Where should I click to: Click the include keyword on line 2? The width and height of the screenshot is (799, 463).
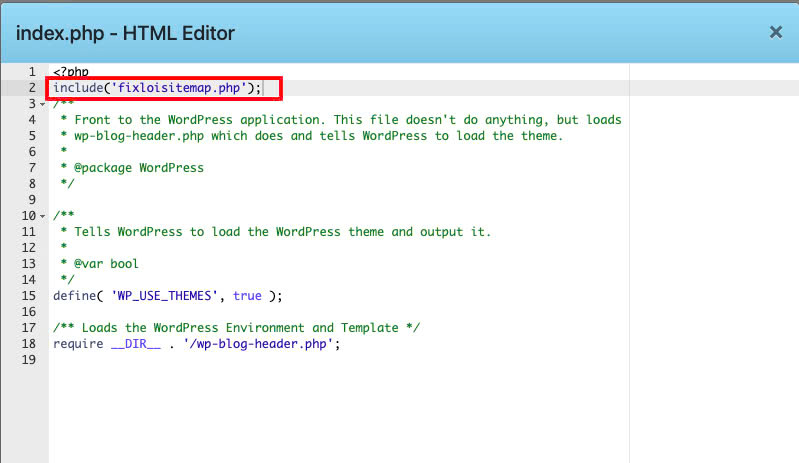tap(78, 88)
